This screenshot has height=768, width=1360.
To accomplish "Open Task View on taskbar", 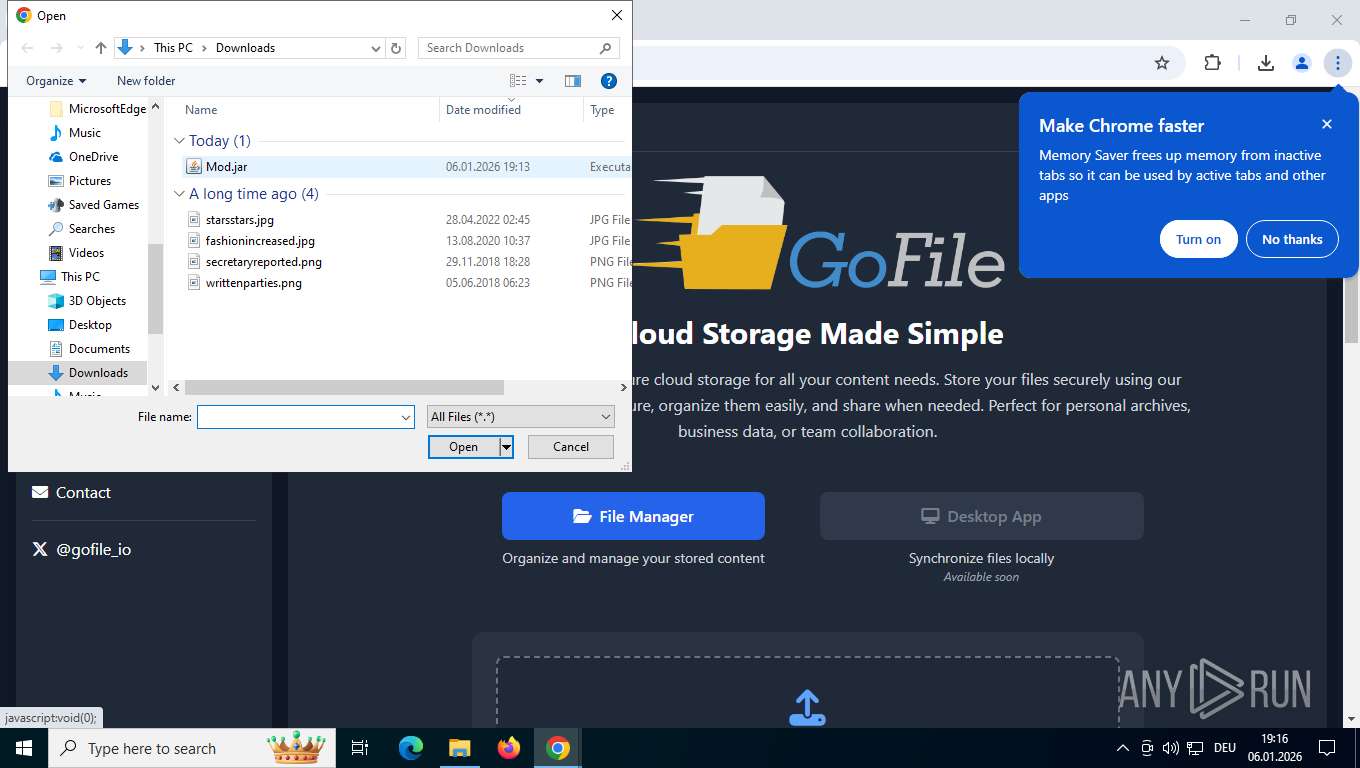I will pyautogui.click(x=360, y=748).
